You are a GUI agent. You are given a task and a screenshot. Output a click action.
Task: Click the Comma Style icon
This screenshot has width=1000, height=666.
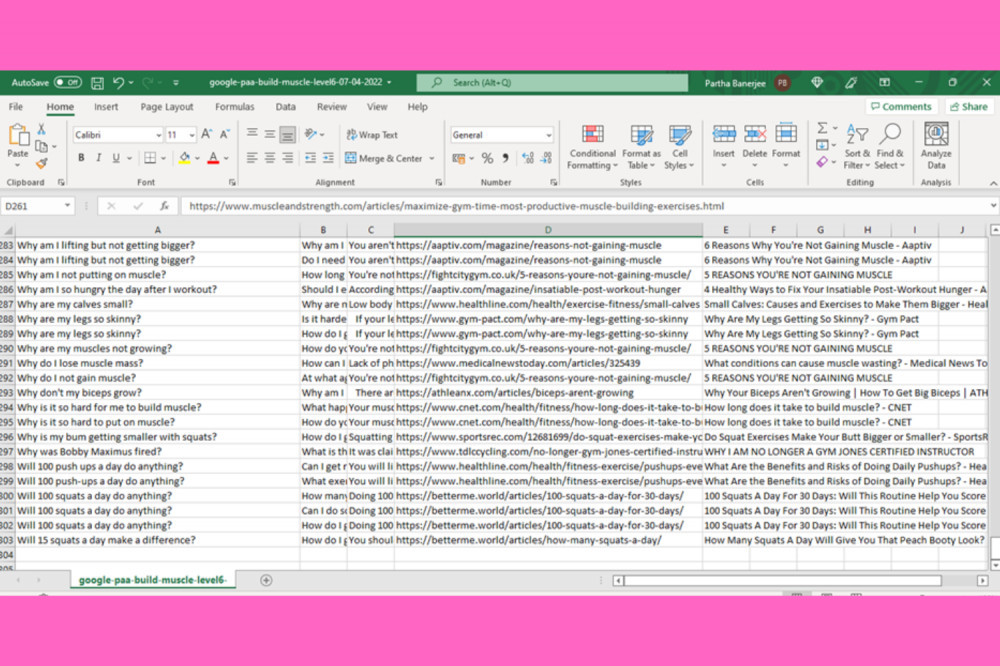pos(505,158)
